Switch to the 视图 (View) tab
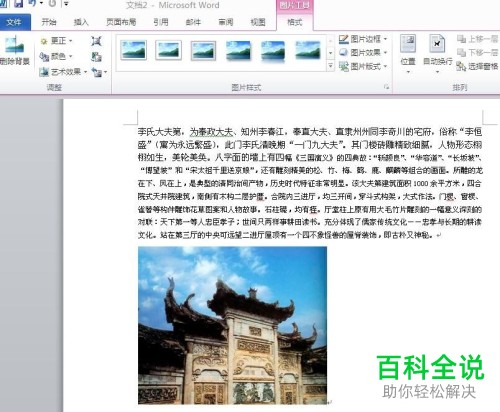This screenshot has height=412, width=500. click(258, 22)
